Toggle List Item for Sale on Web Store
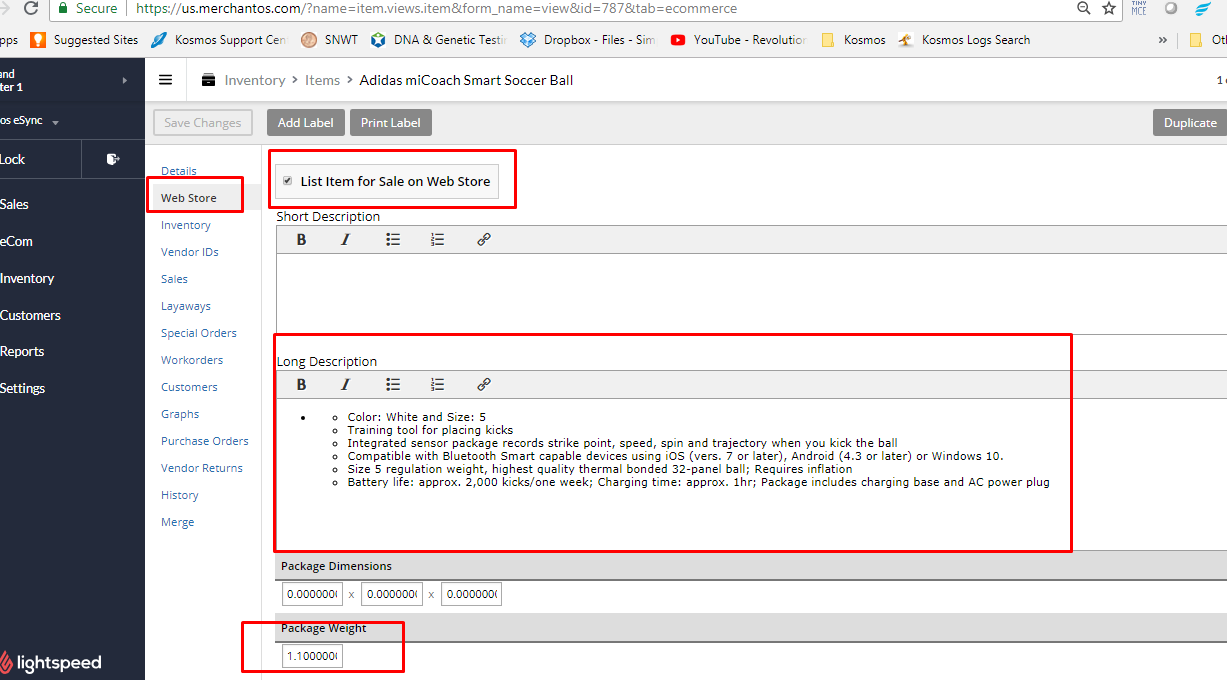 coord(288,181)
